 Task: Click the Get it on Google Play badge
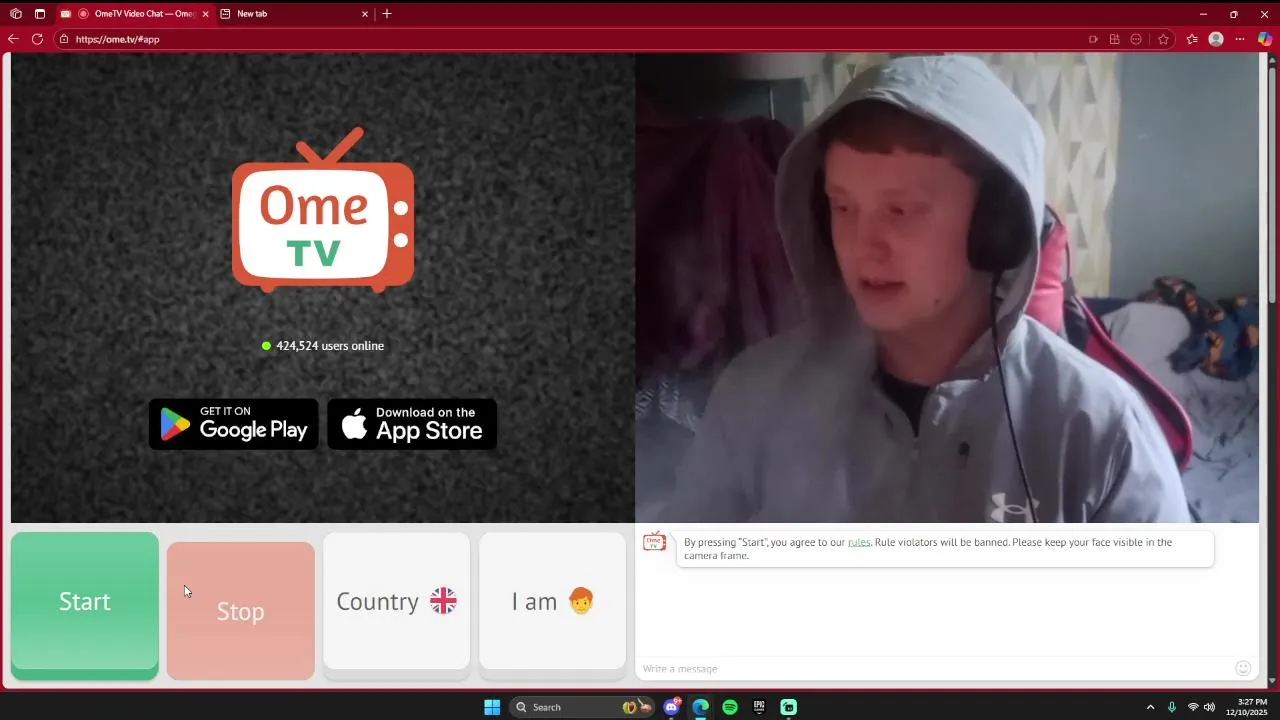point(234,424)
